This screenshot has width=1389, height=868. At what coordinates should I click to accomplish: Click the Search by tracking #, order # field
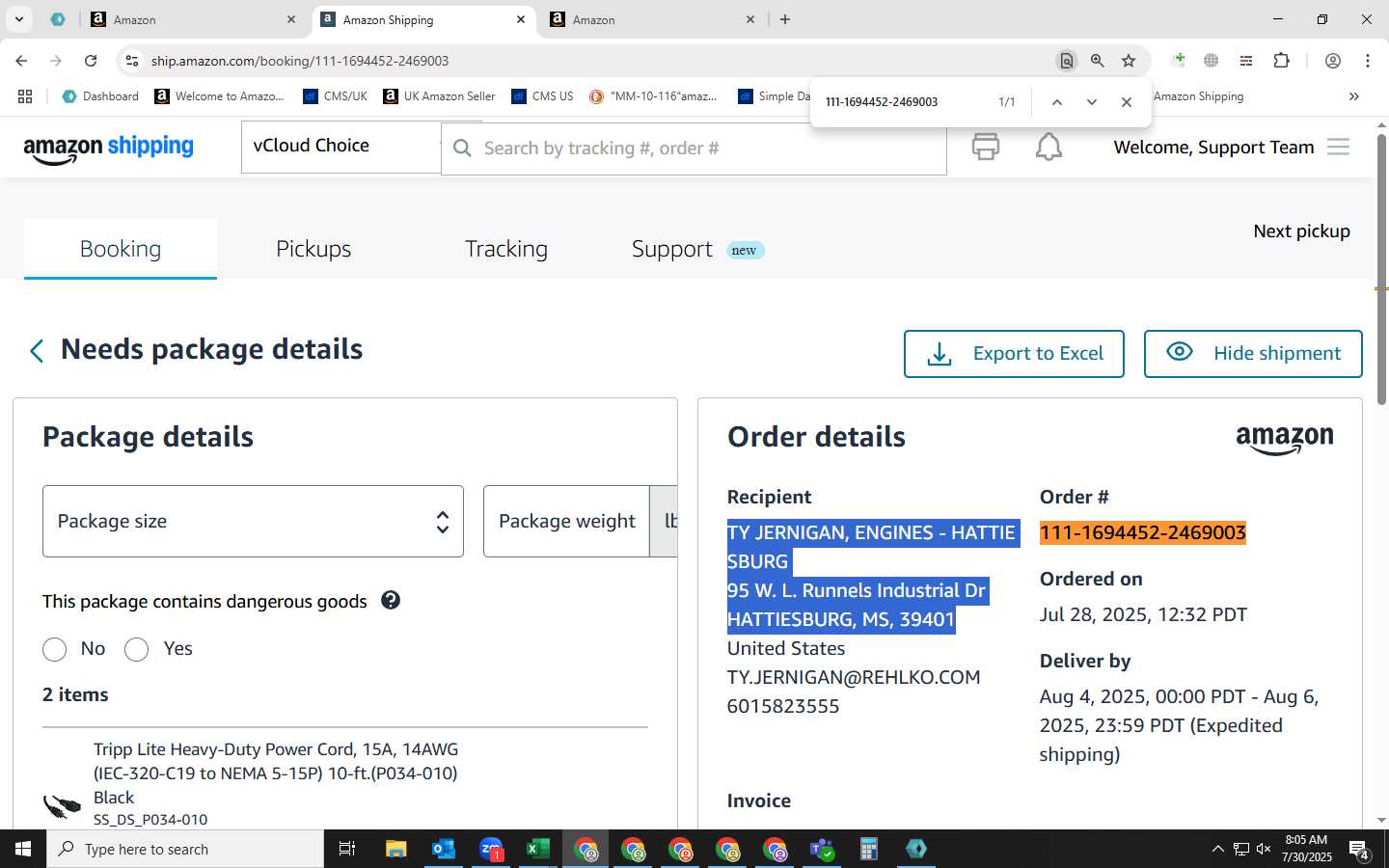click(x=694, y=149)
